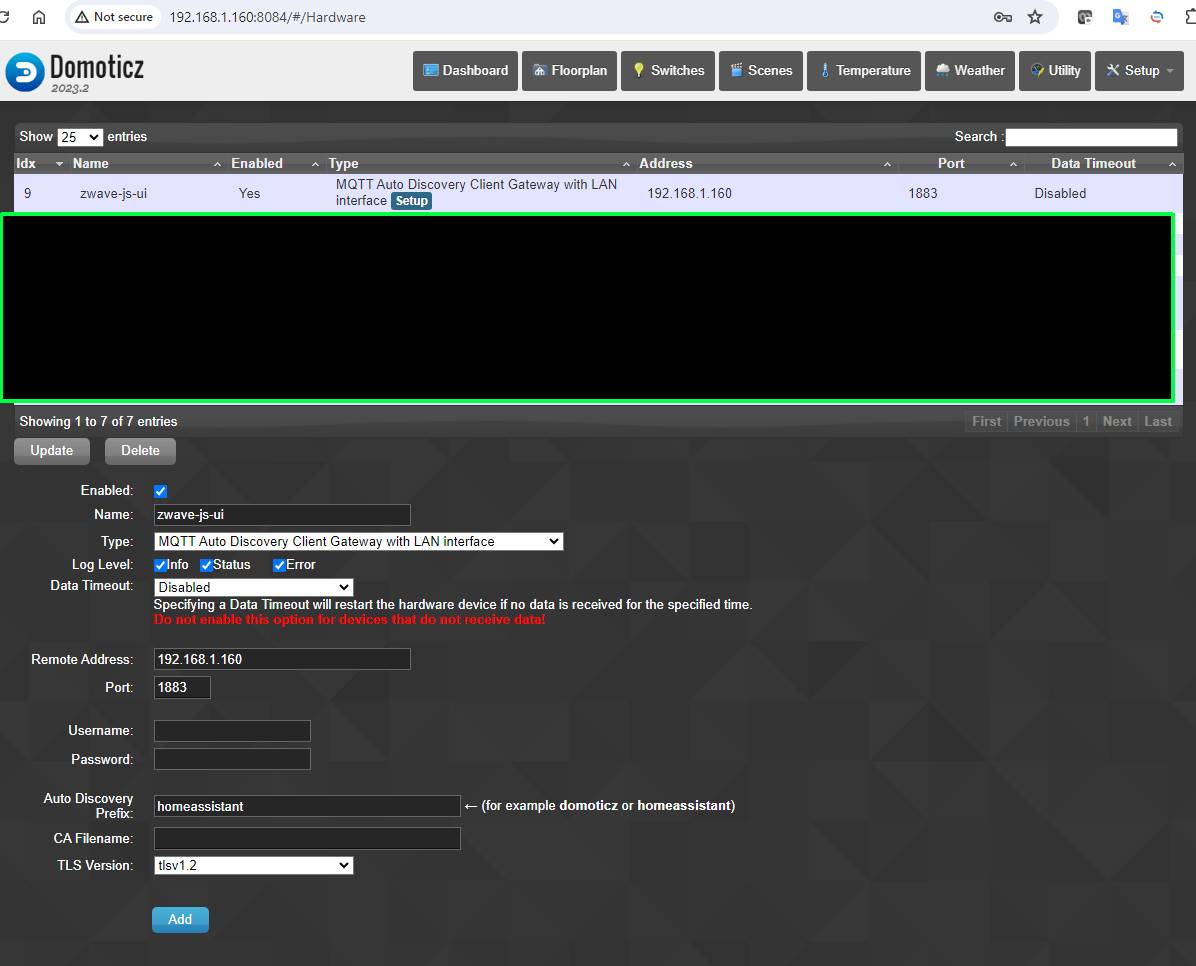Toggle the Enabled checkbox

click(x=160, y=491)
